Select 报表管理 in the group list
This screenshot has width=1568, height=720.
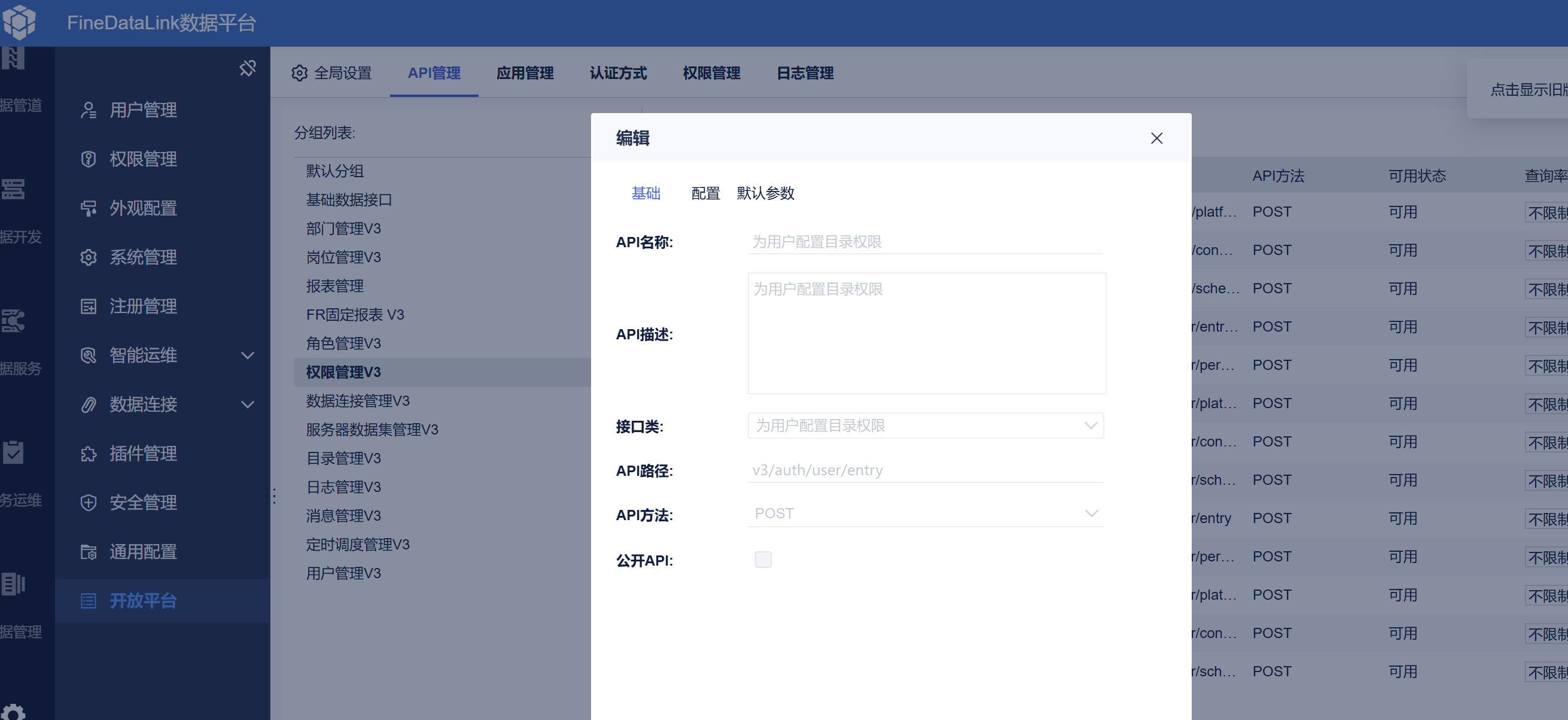pyautogui.click(x=335, y=285)
